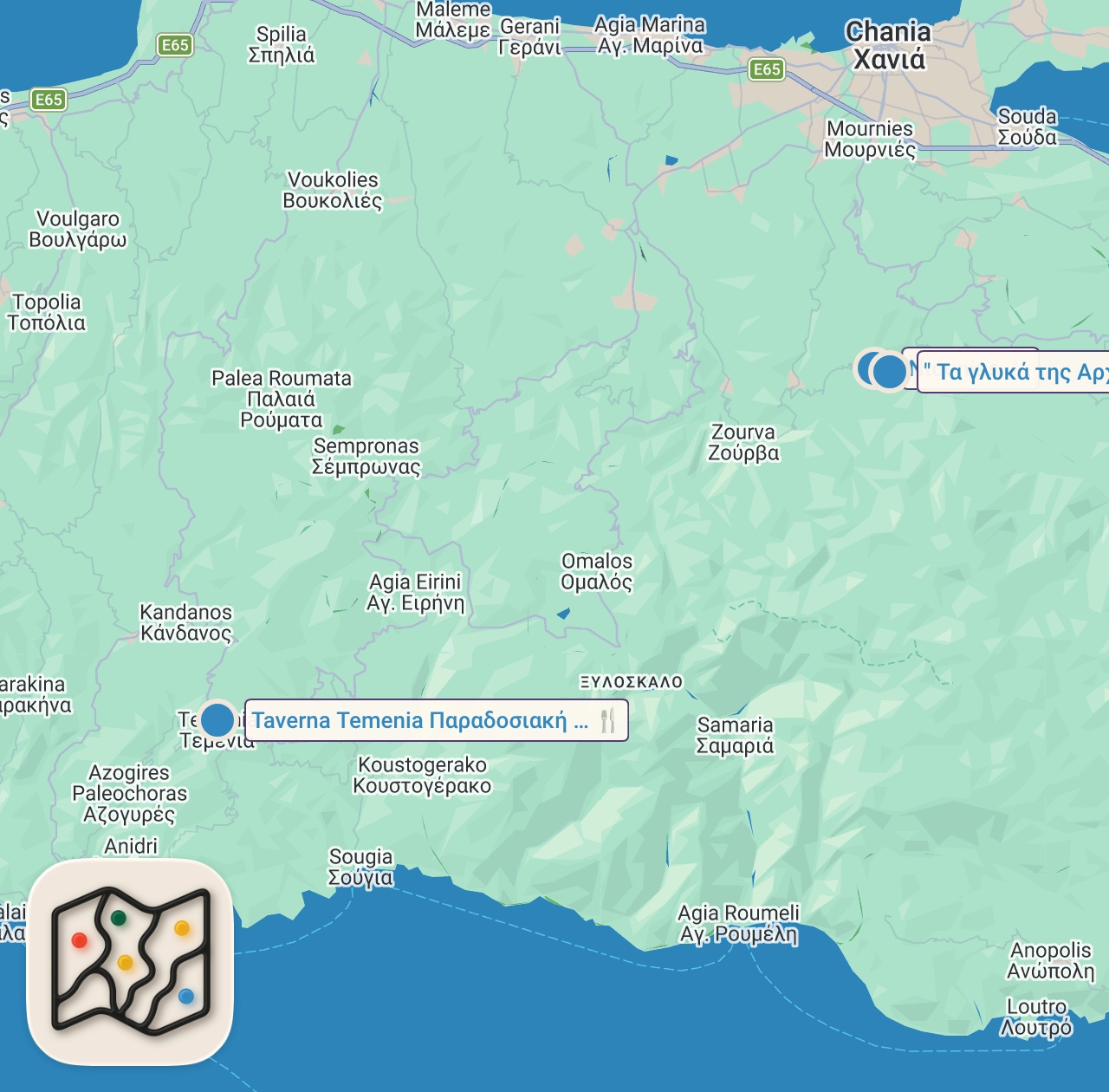Select the Anidri village label
The width and height of the screenshot is (1109, 1092).
point(131,846)
